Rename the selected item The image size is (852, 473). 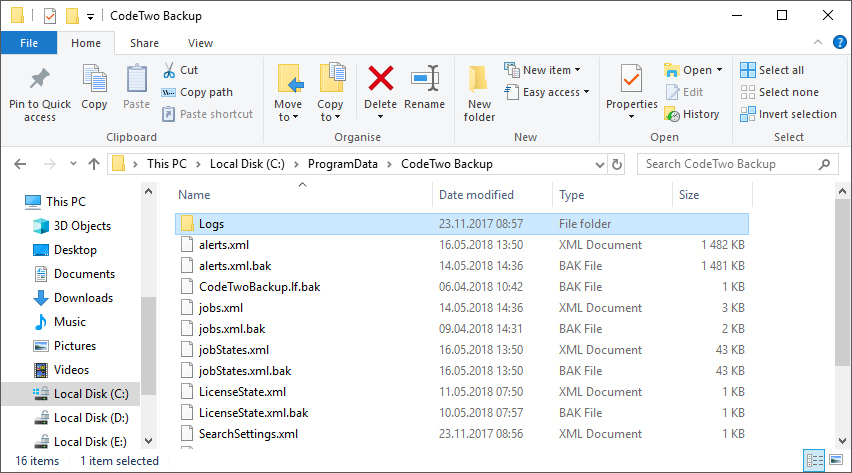click(424, 88)
